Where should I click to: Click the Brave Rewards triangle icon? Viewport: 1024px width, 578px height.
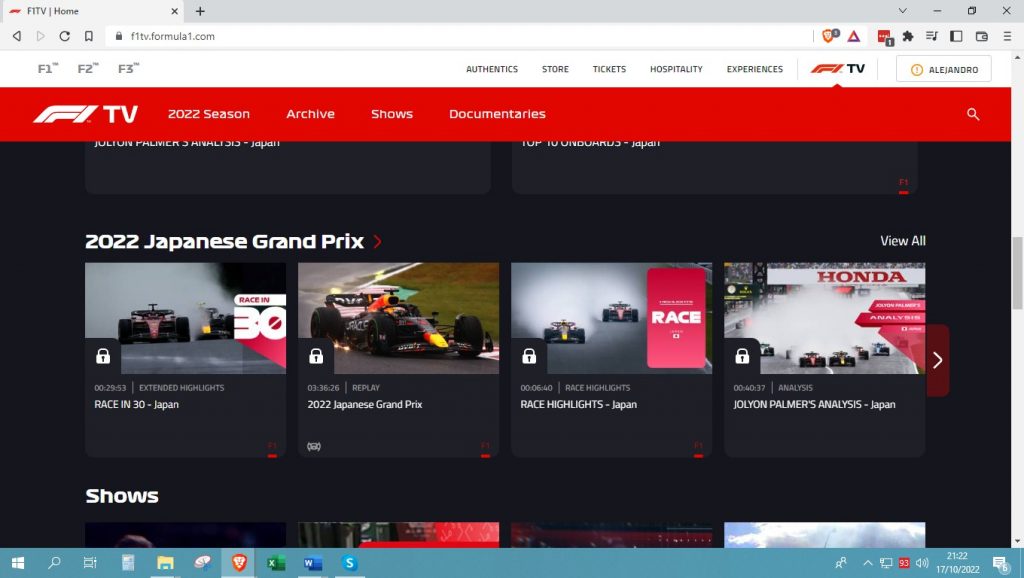pyautogui.click(x=854, y=36)
